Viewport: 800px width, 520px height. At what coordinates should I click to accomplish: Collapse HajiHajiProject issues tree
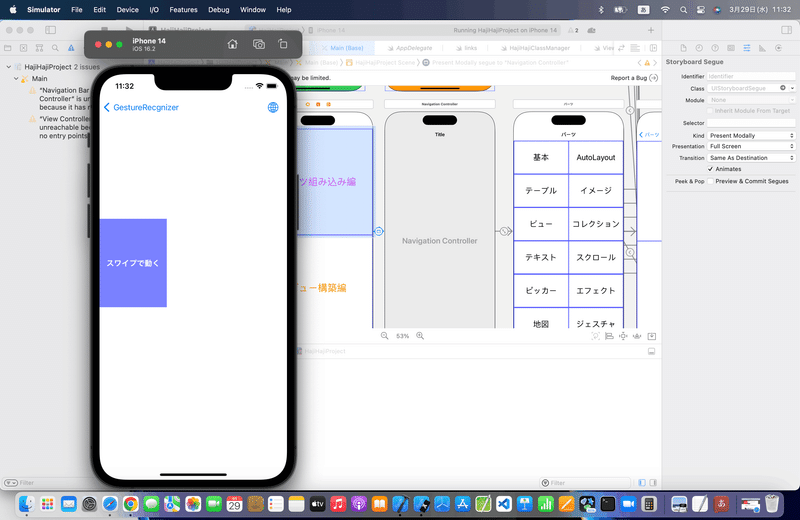[8, 67]
